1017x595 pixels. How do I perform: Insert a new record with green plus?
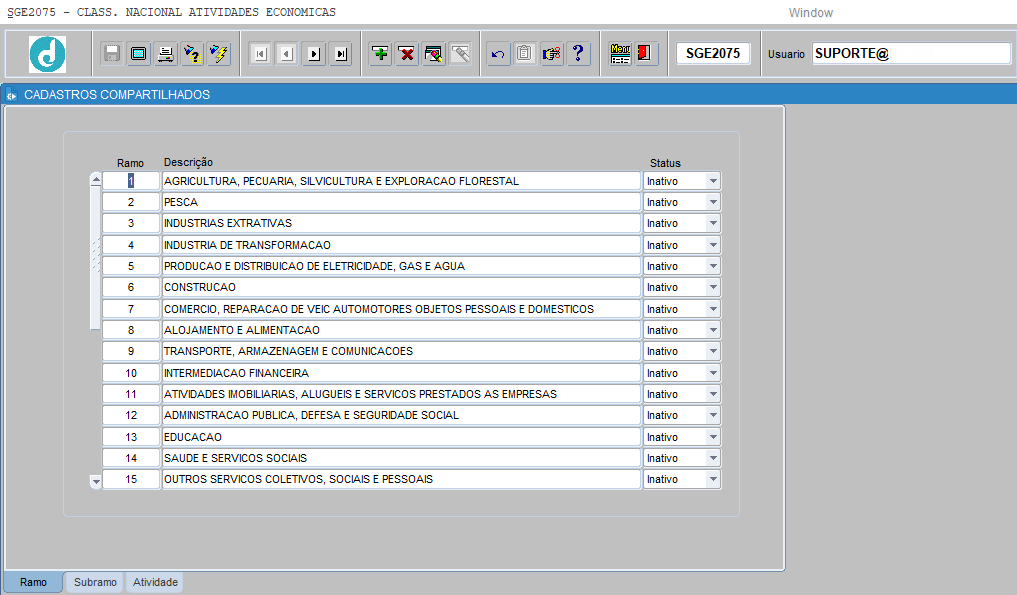tap(380, 53)
